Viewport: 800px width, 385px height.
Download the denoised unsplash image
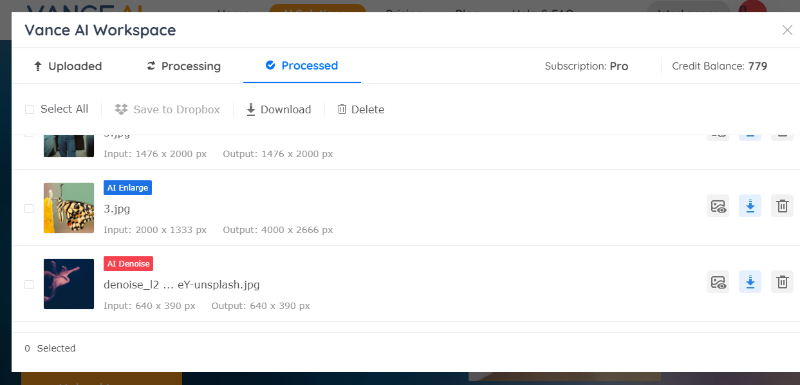pos(750,282)
